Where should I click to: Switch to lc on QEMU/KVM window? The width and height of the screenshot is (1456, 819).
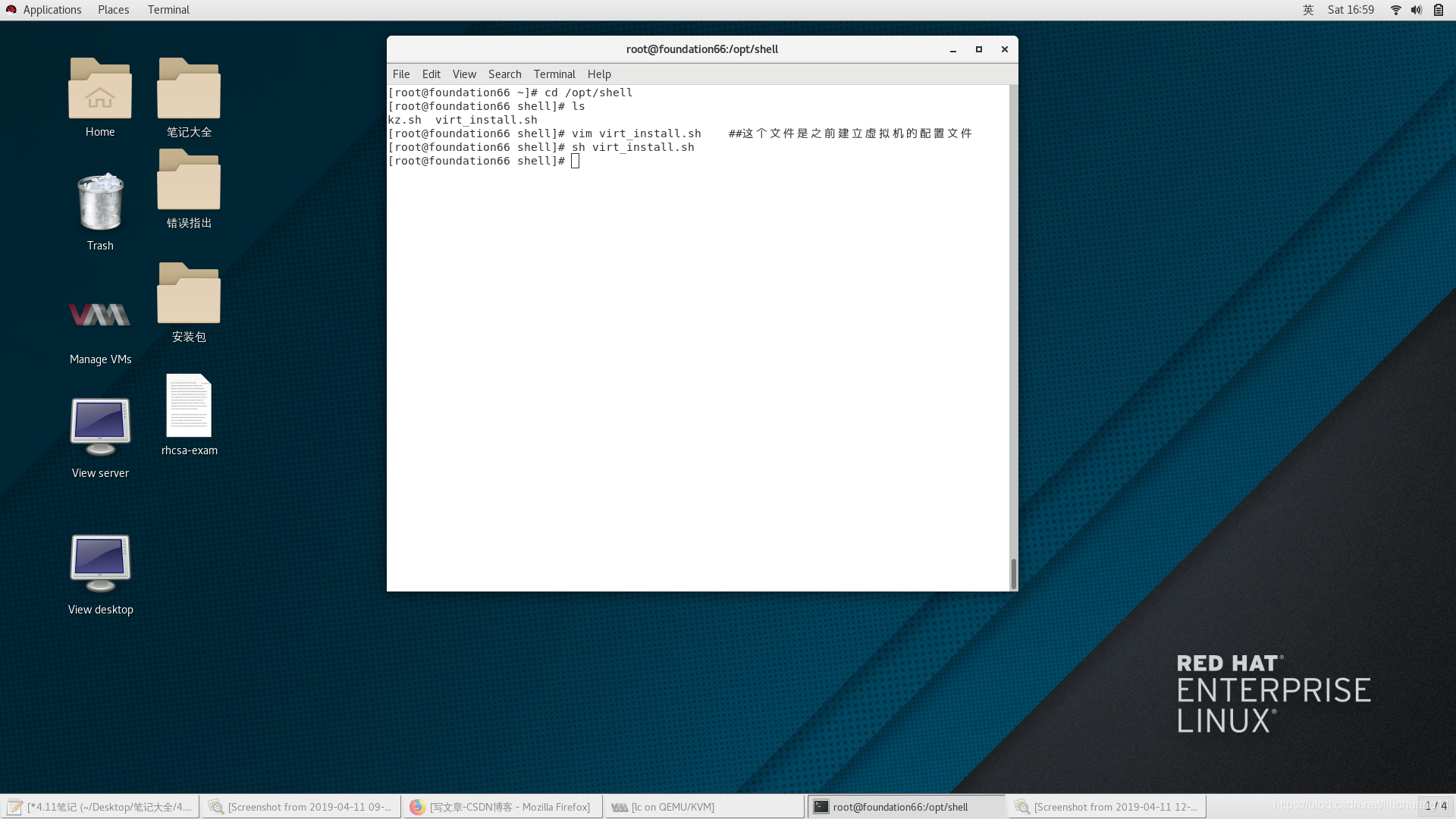pos(704,807)
